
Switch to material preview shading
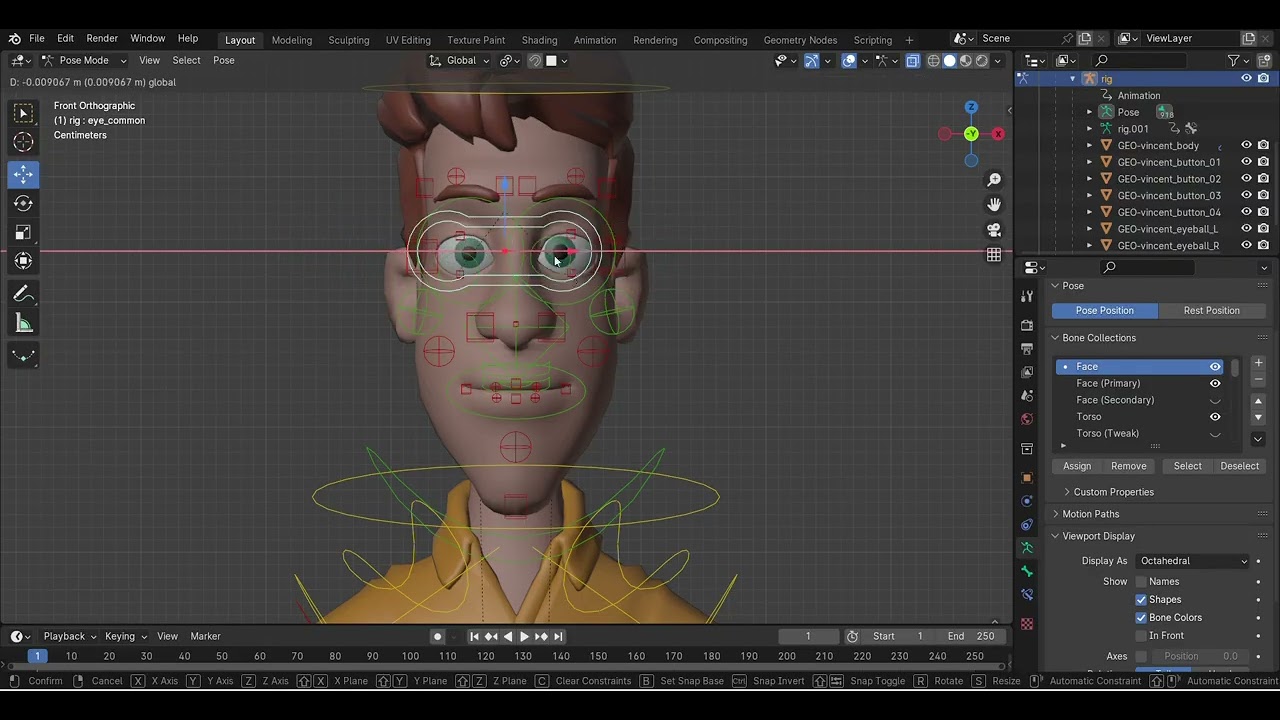(x=966, y=61)
